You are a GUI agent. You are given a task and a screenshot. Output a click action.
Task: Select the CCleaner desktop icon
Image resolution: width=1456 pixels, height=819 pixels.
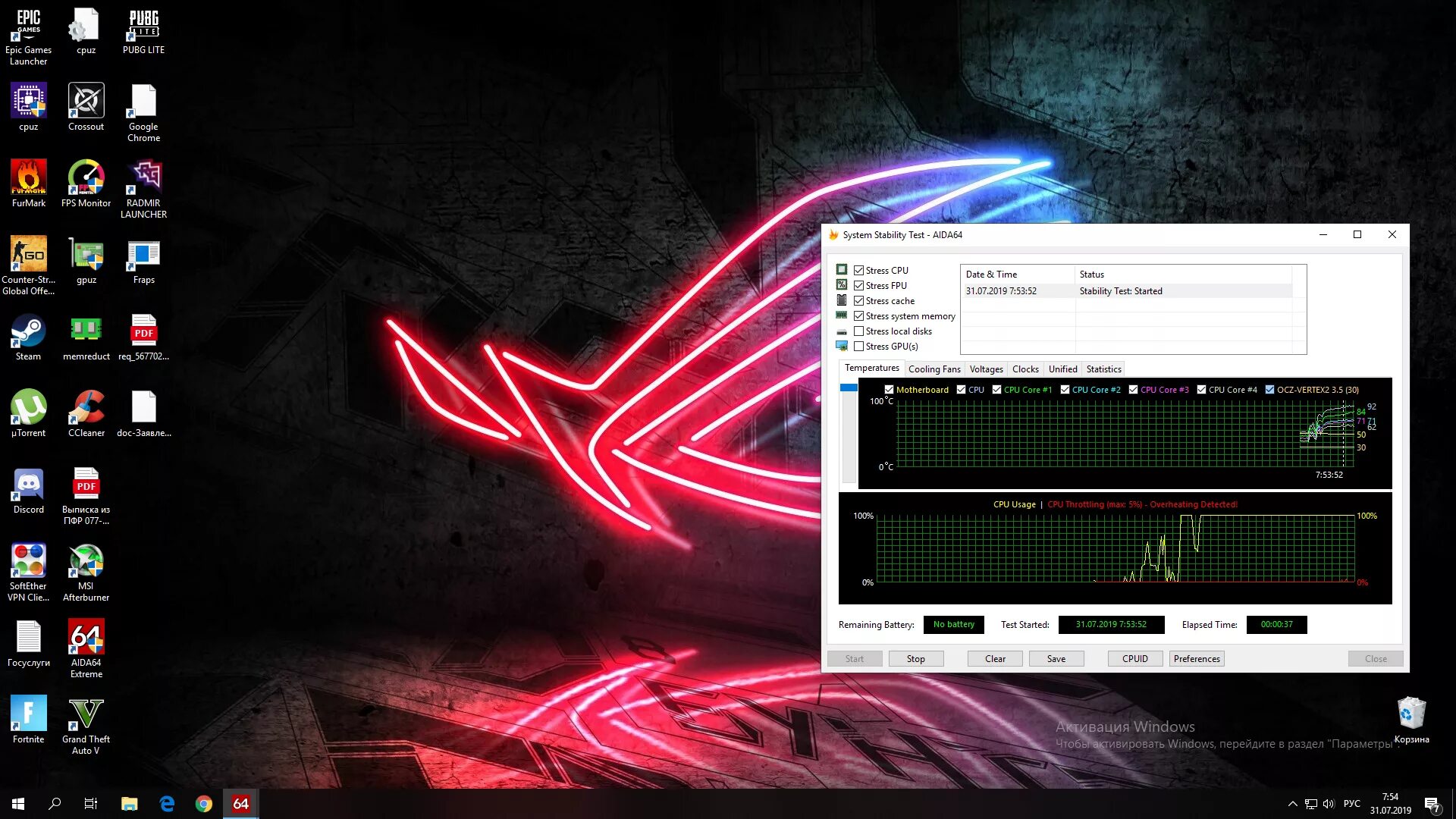pyautogui.click(x=86, y=408)
